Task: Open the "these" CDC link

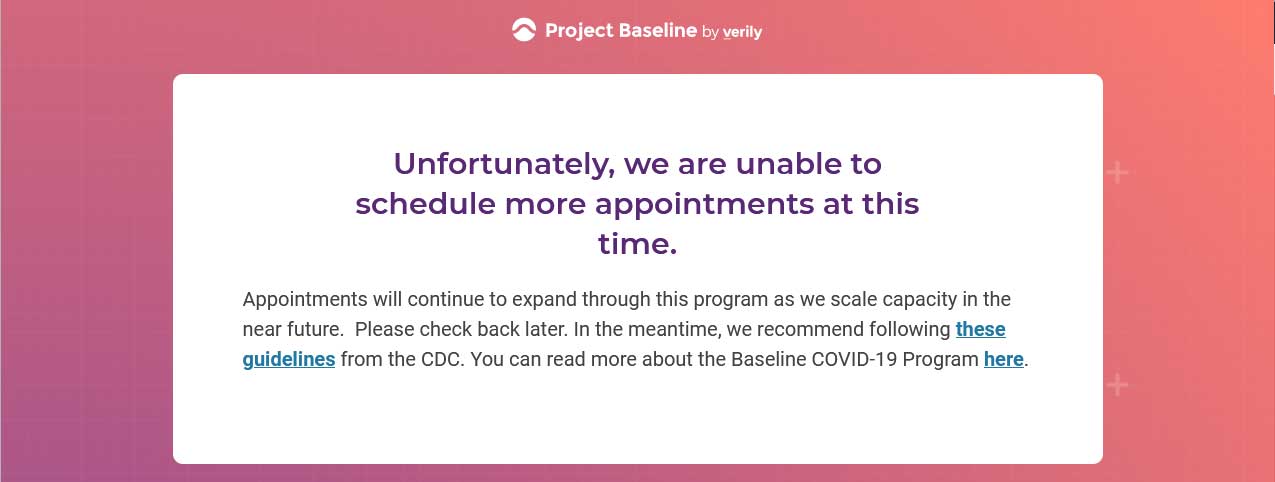Action: (980, 329)
